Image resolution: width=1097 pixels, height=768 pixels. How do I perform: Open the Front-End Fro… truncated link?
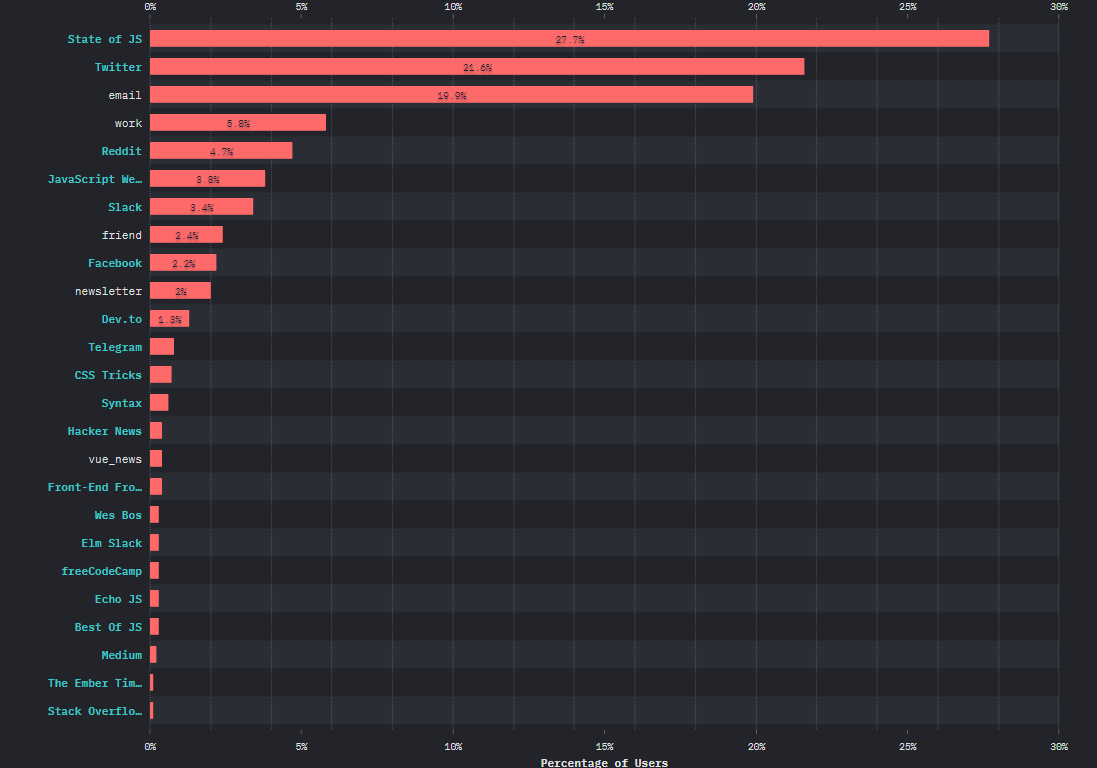tap(95, 487)
